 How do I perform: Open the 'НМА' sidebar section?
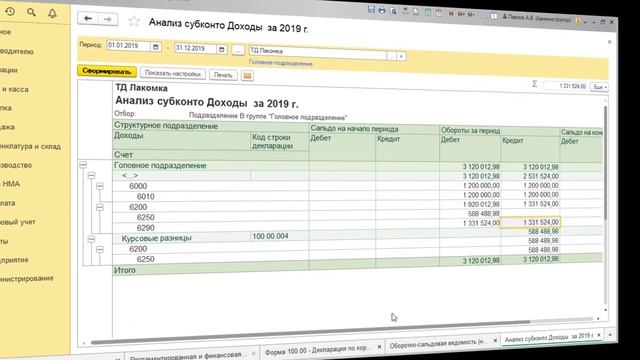coord(10,184)
